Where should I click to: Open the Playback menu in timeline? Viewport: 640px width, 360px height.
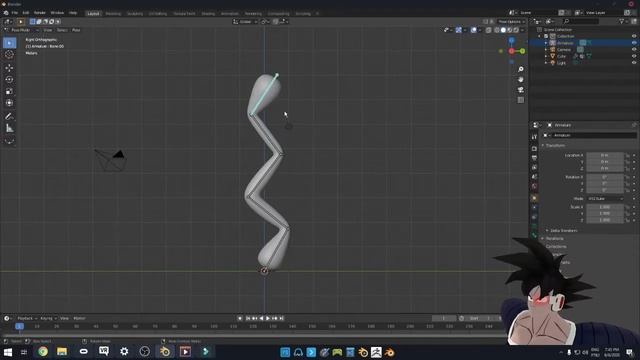pos(26,318)
